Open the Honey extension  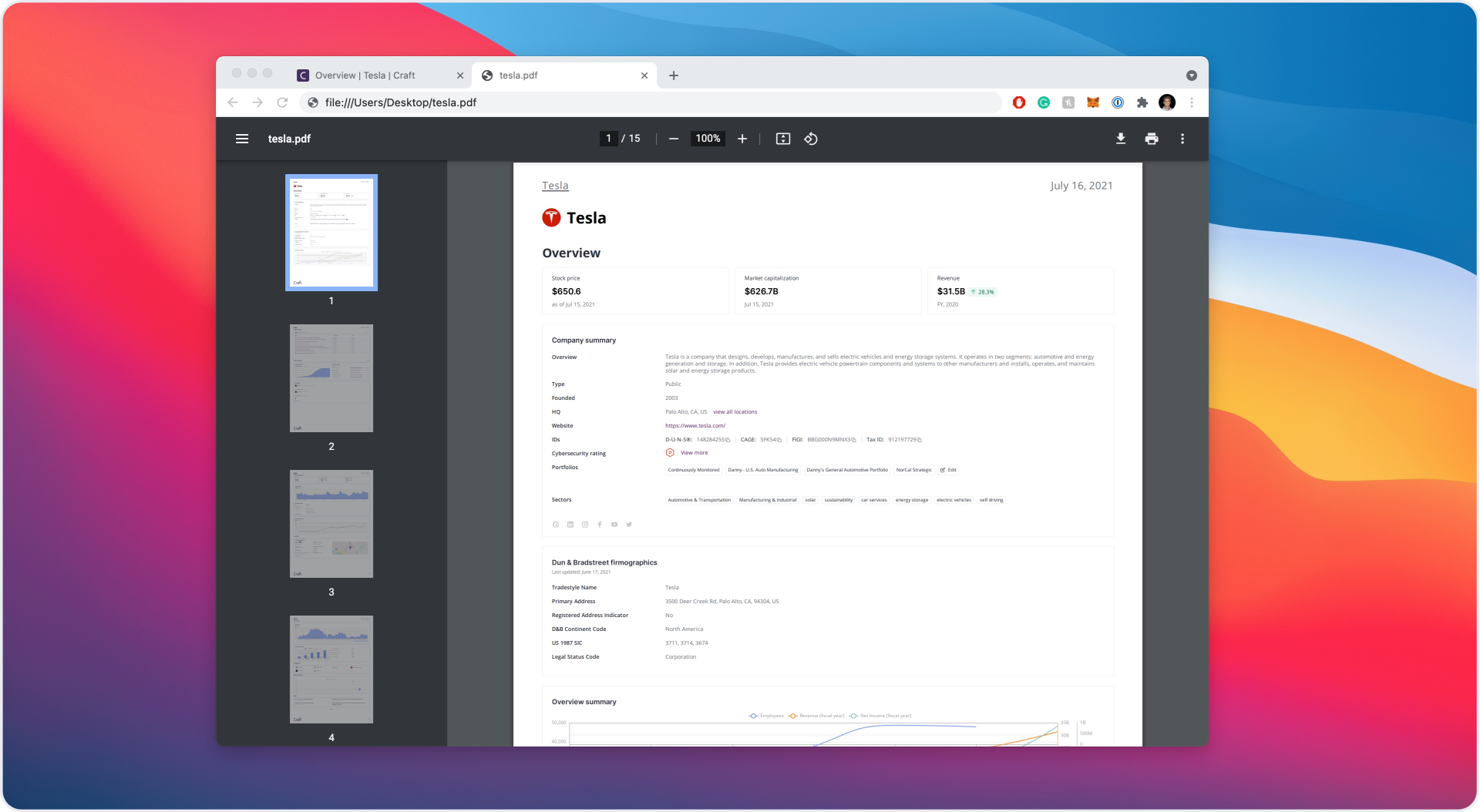[x=1068, y=102]
